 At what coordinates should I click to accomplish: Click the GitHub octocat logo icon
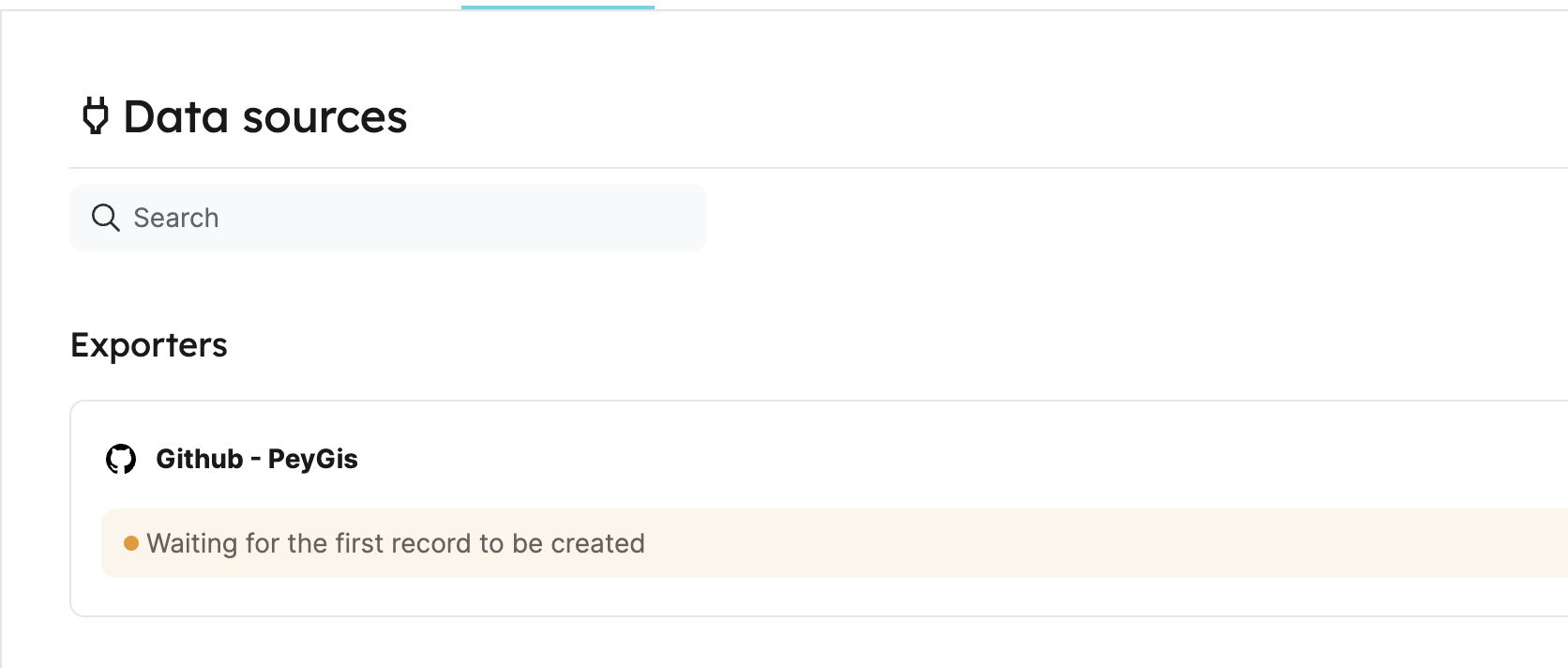121,459
